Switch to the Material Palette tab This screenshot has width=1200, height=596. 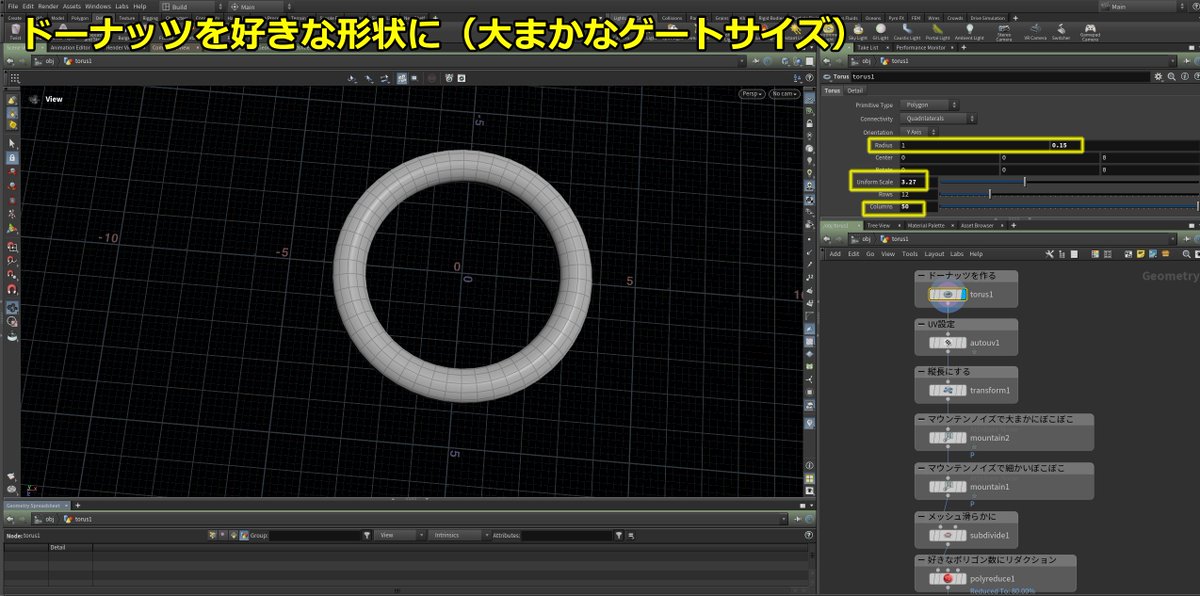tap(926, 225)
